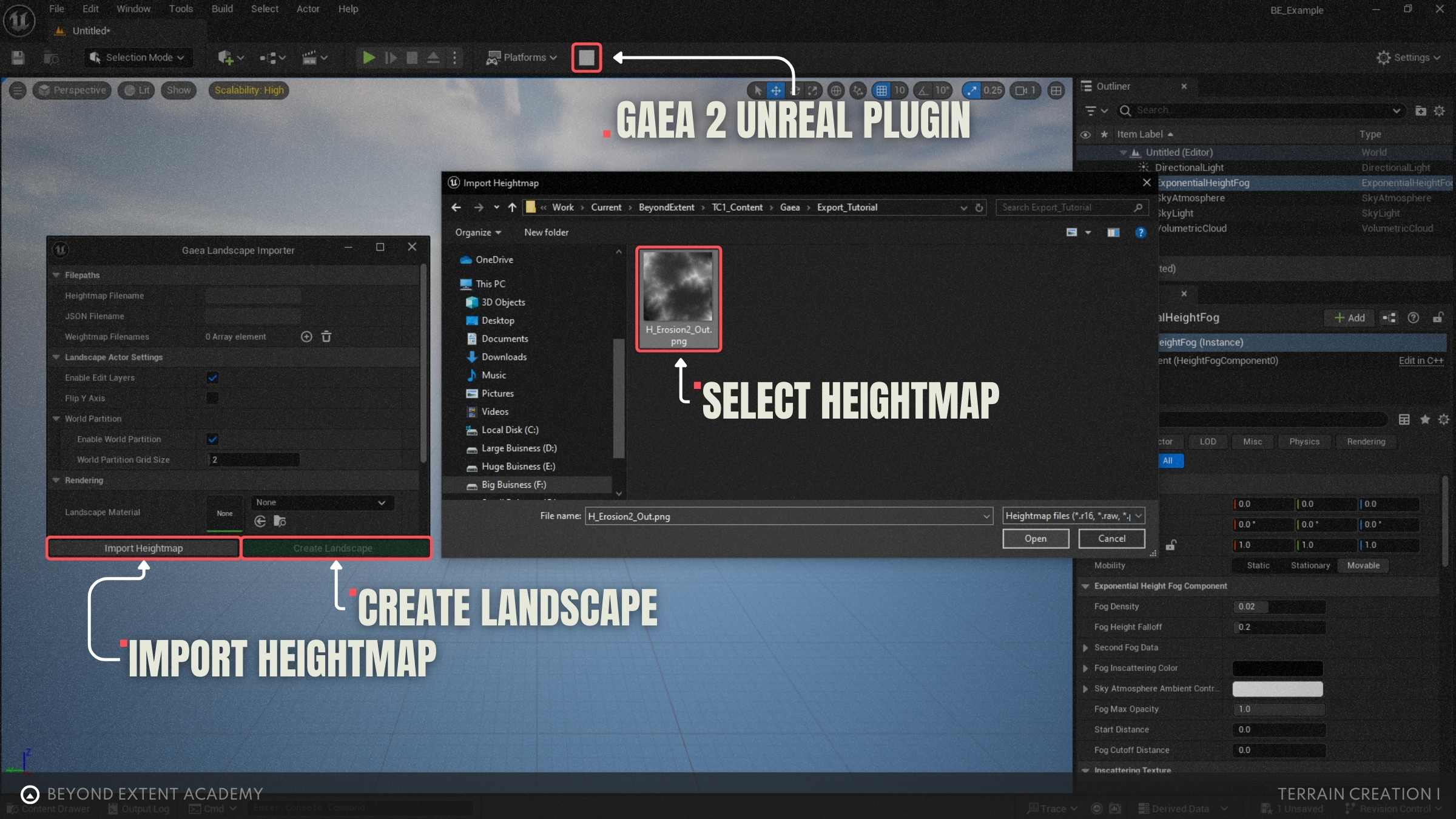Click Open in the file dialog

click(1035, 538)
